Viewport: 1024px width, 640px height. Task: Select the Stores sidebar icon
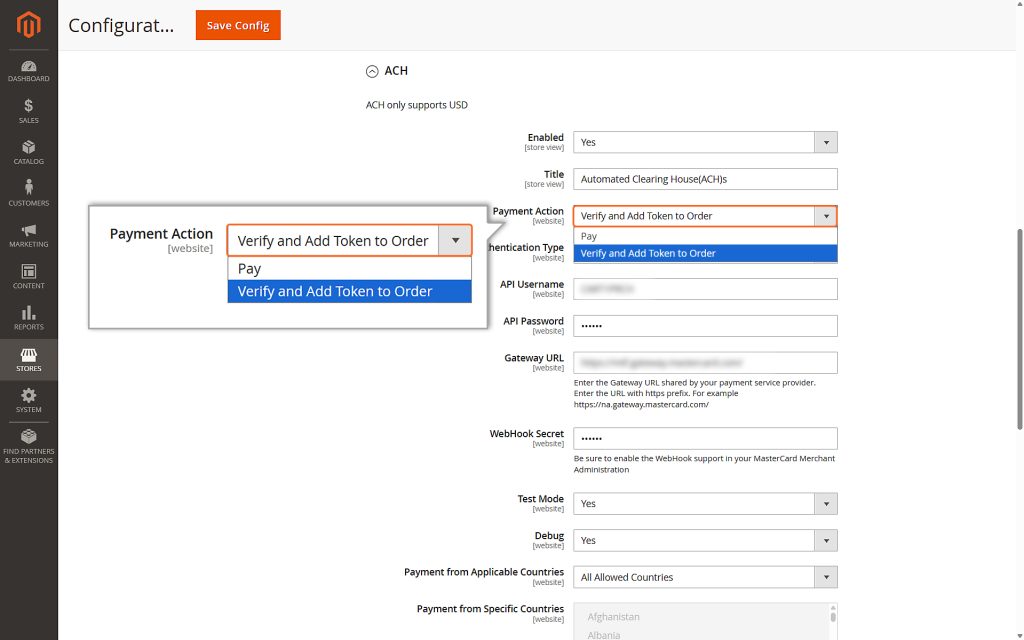[28, 358]
